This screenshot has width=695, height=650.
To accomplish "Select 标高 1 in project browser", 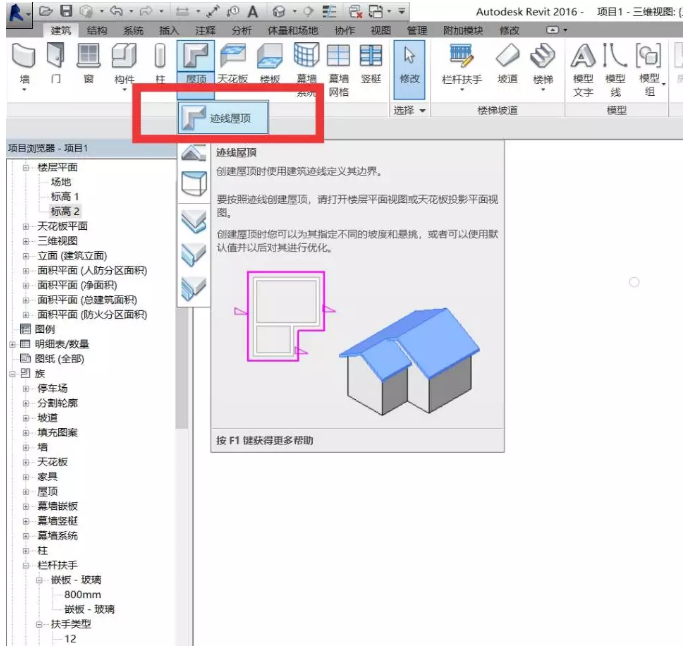I will coord(65,196).
